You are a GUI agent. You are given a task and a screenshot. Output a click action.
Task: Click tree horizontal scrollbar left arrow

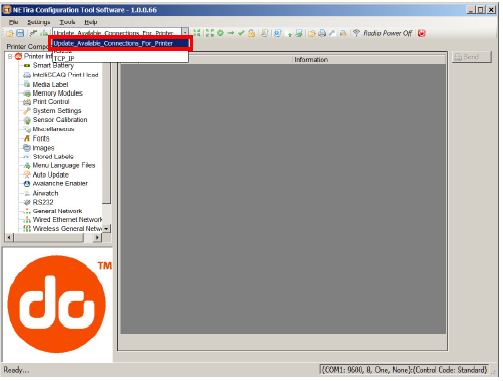9,238
